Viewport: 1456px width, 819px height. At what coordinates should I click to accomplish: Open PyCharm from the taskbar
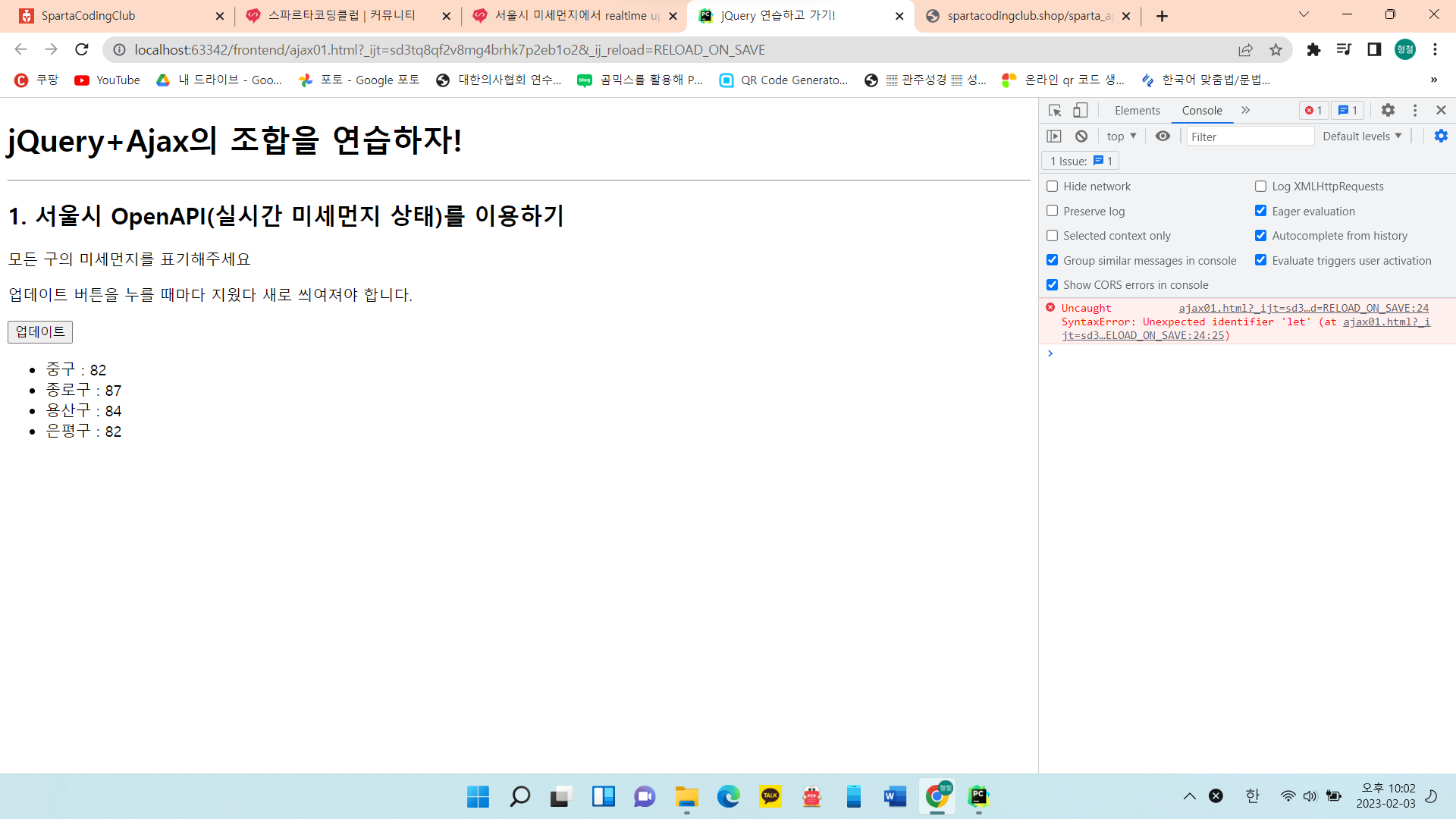[978, 796]
